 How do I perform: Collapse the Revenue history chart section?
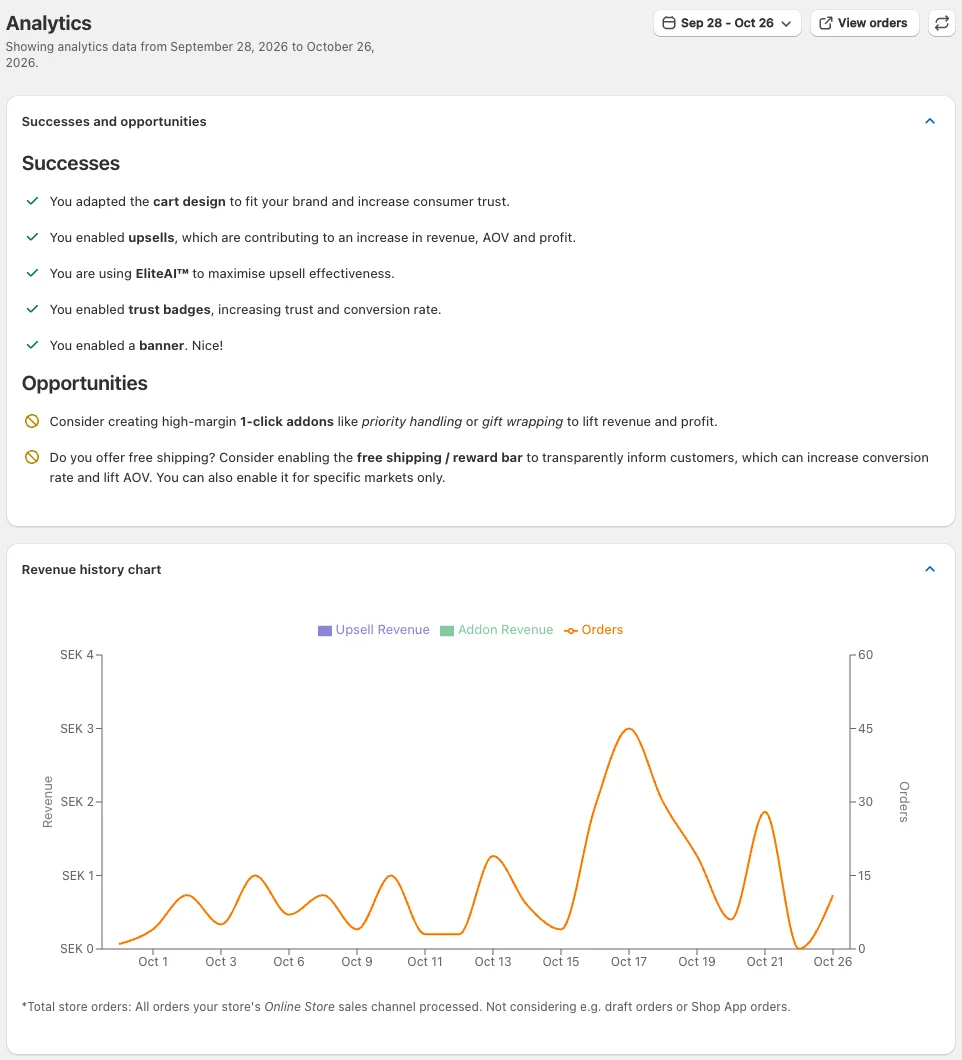pyautogui.click(x=930, y=569)
